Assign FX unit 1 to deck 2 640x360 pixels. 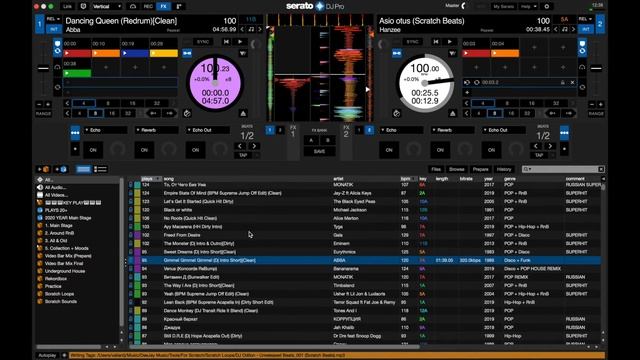pos(280,130)
